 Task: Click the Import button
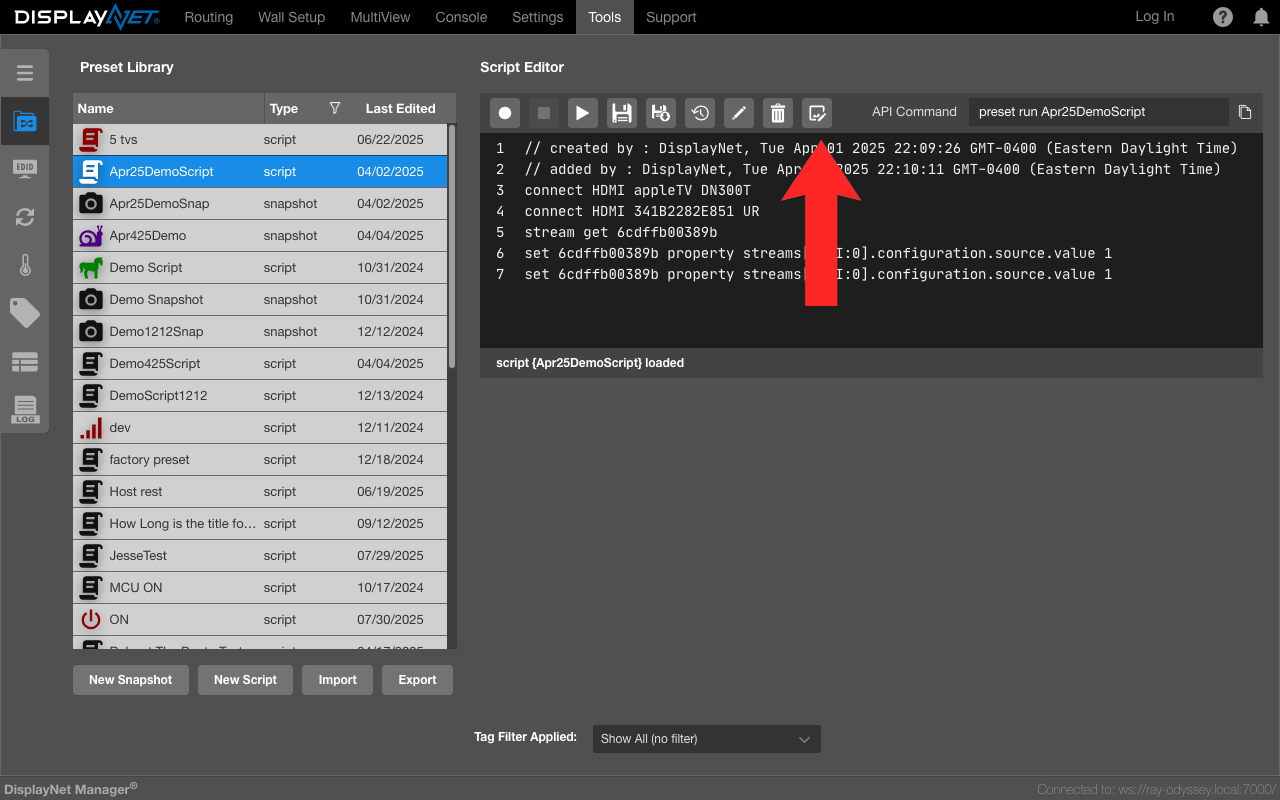point(338,680)
